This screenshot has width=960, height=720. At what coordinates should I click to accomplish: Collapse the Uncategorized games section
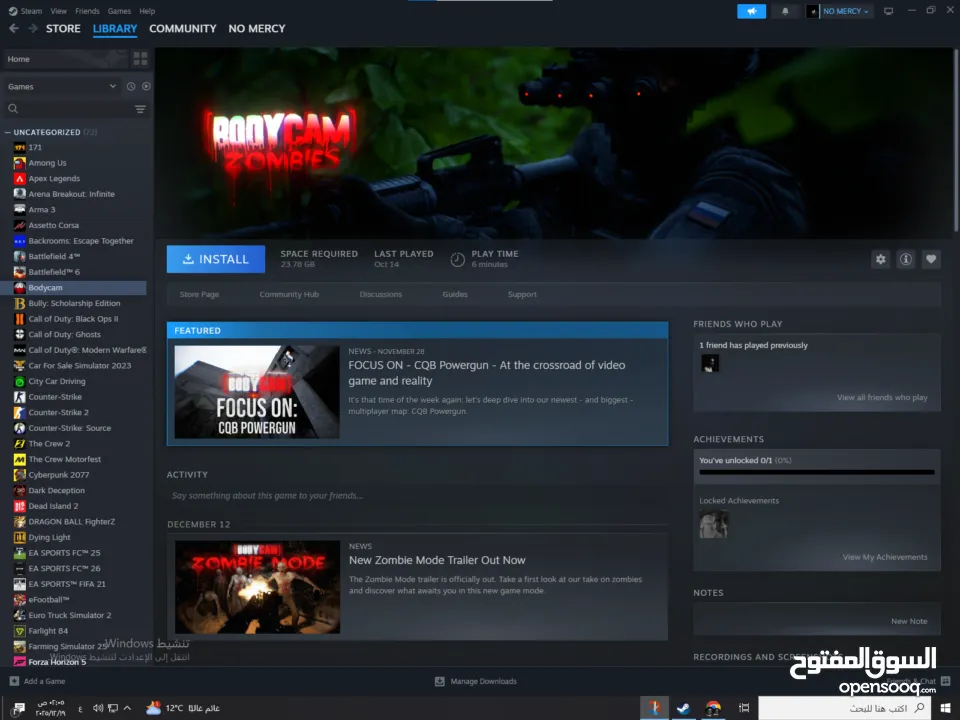pos(8,132)
